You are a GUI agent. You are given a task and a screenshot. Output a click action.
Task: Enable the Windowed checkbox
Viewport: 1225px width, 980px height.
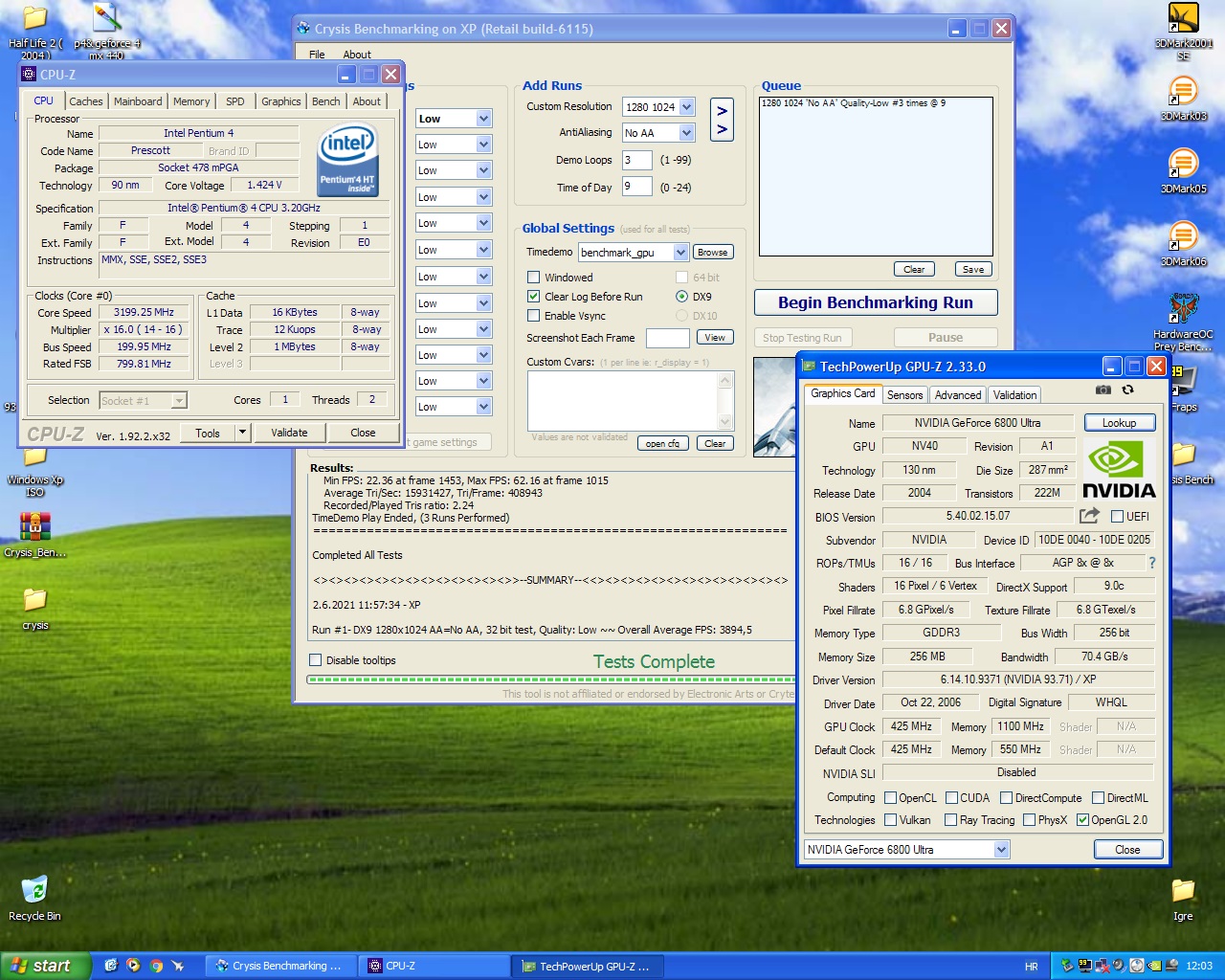tap(534, 278)
